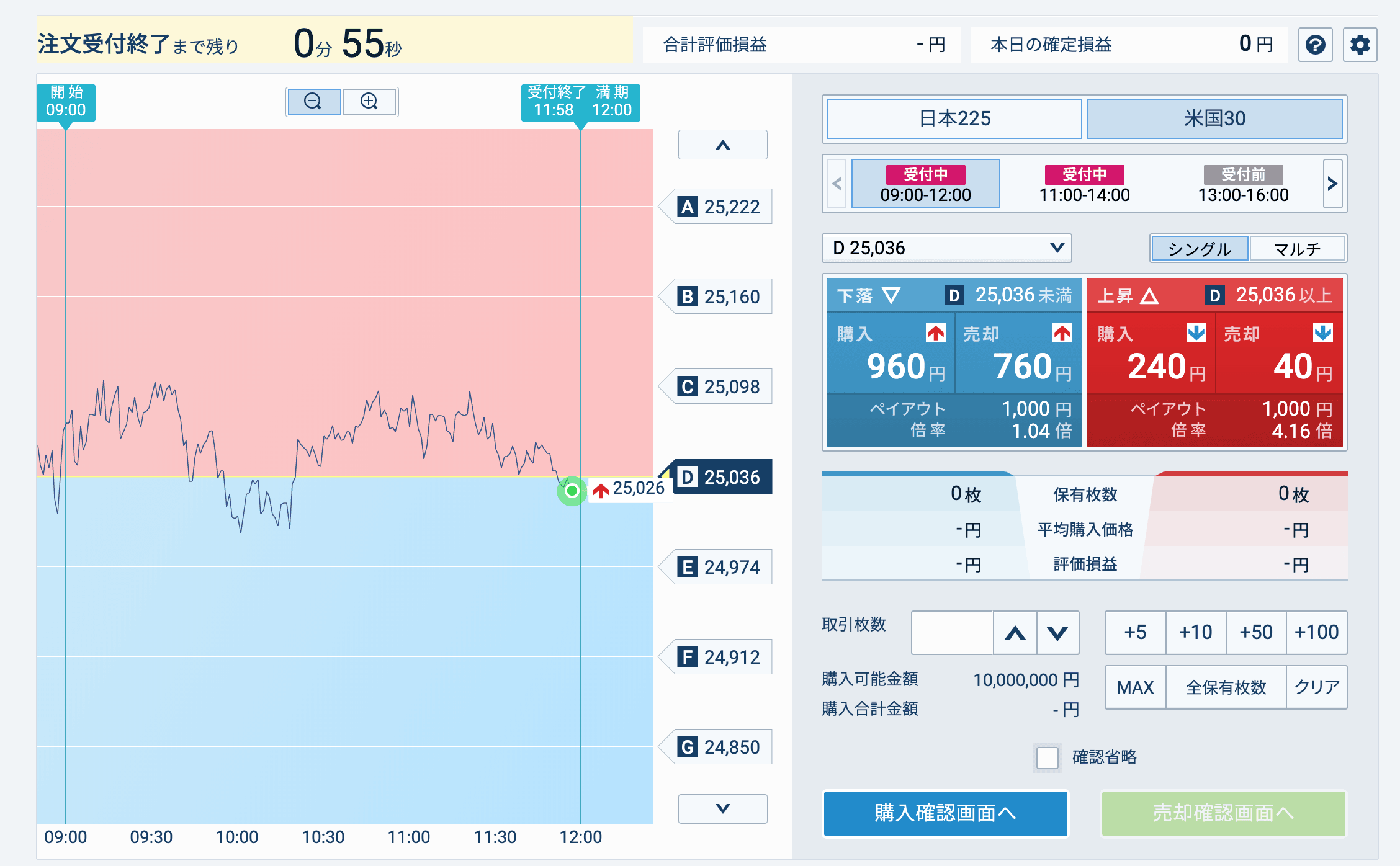Show next trading sessions with right arrow
The height and width of the screenshot is (866, 1400).
pyautogui.click(x=1332, y=184)
